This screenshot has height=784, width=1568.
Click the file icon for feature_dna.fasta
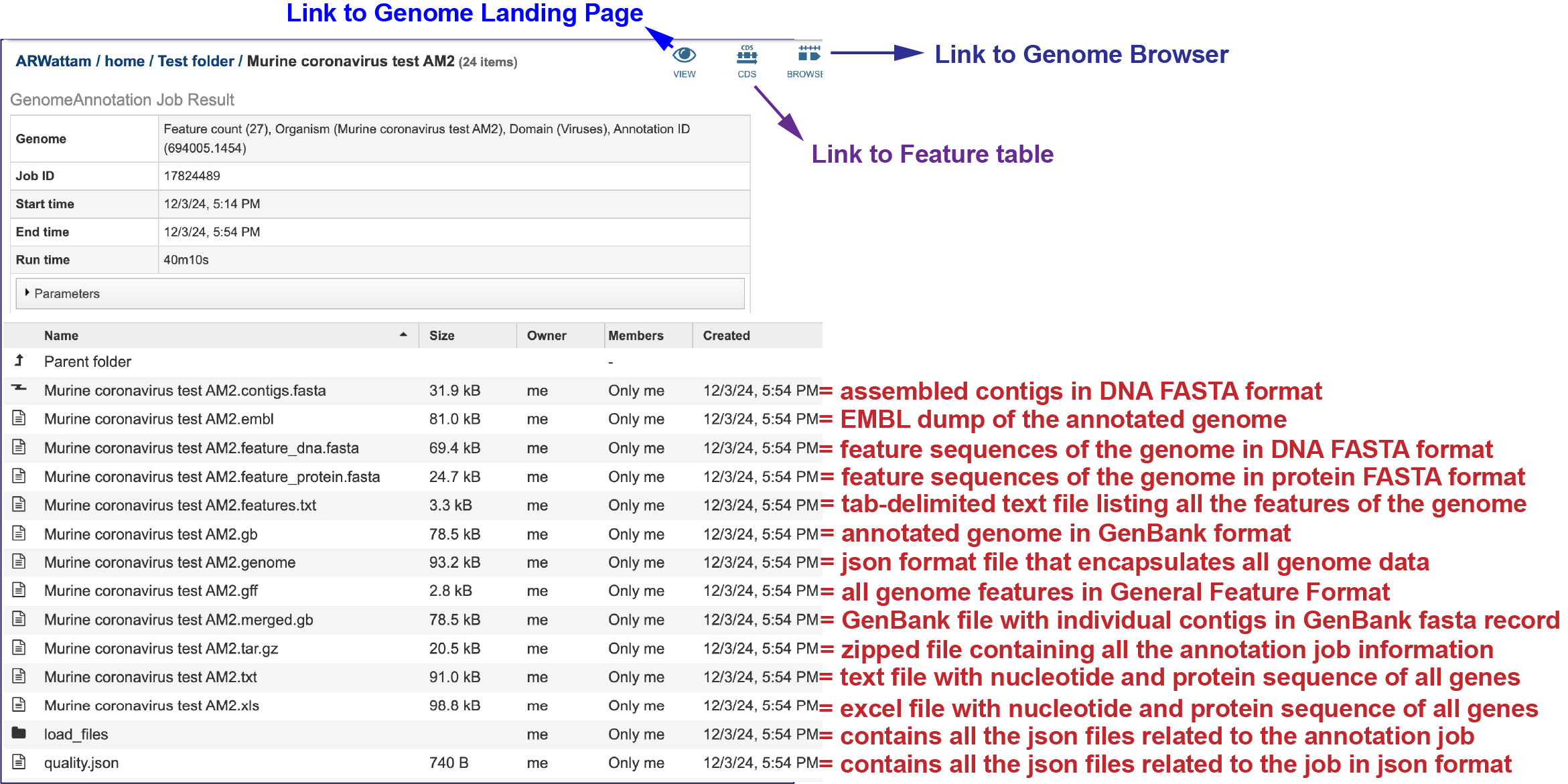coord(19,447)
